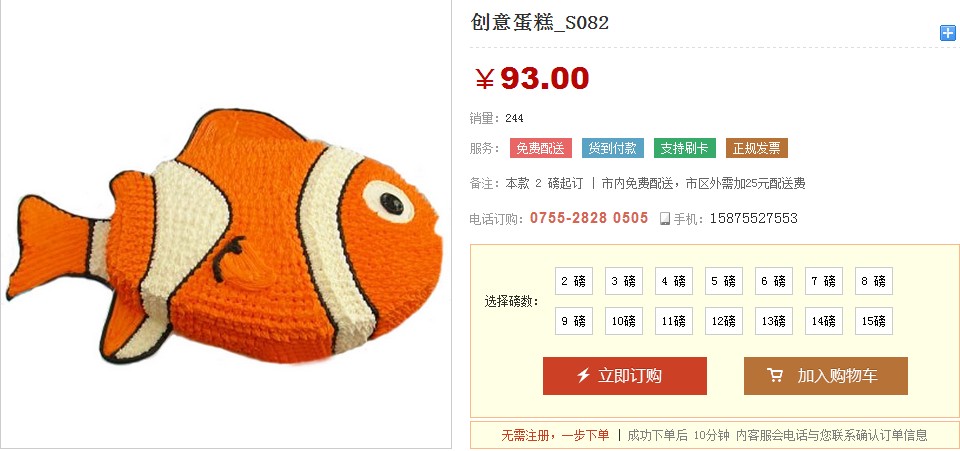
Task: Click the 货到付款 service tag
Action: point(613,148)
